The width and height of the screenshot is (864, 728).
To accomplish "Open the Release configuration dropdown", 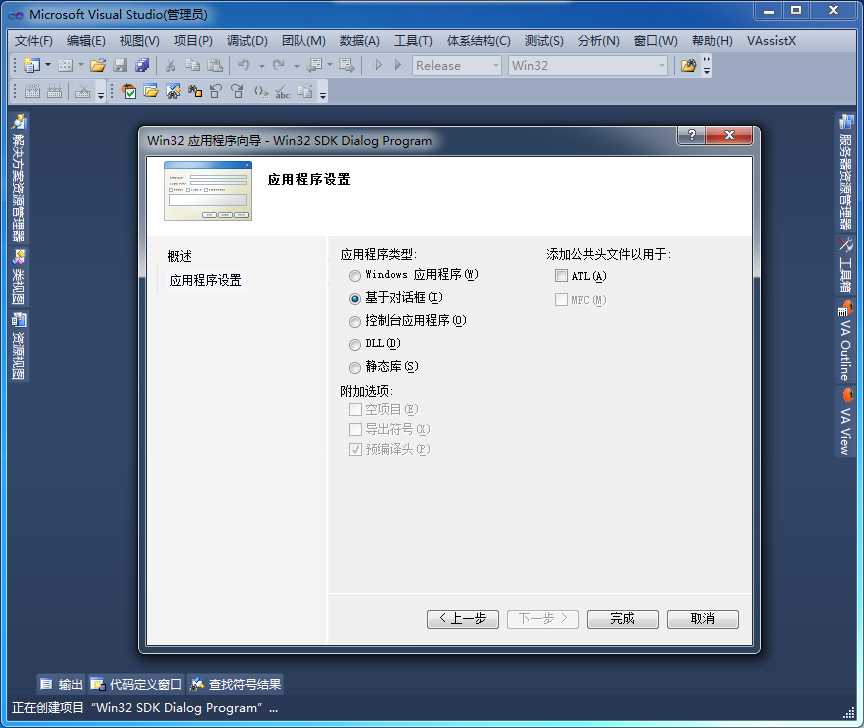I will click(x=457, y=66).
